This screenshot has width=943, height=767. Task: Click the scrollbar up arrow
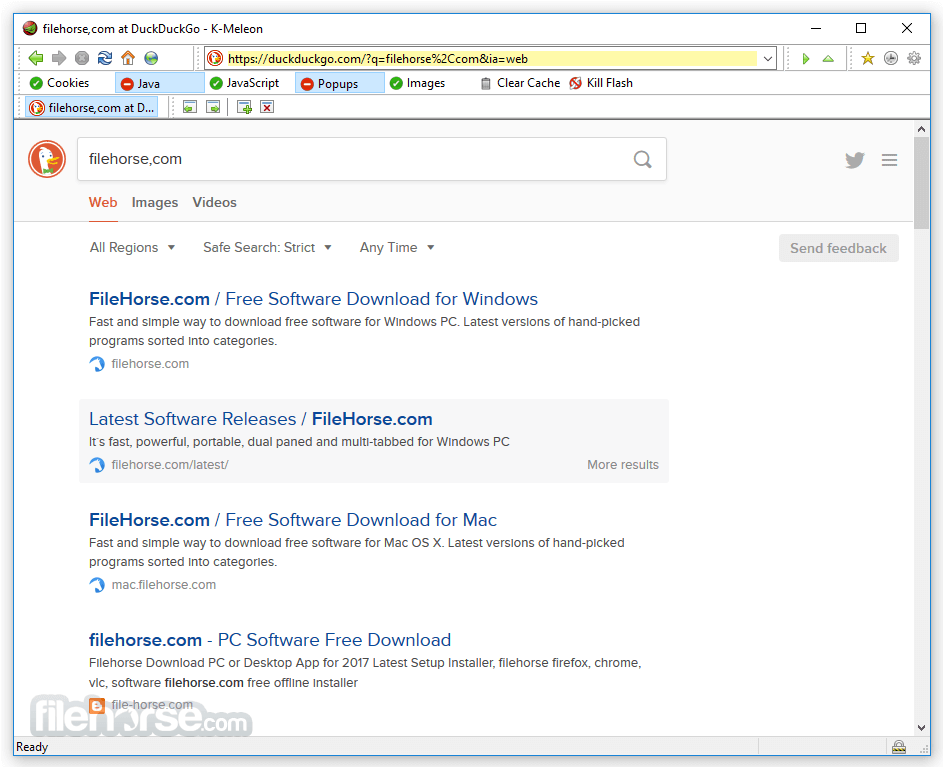click(921, 129)
